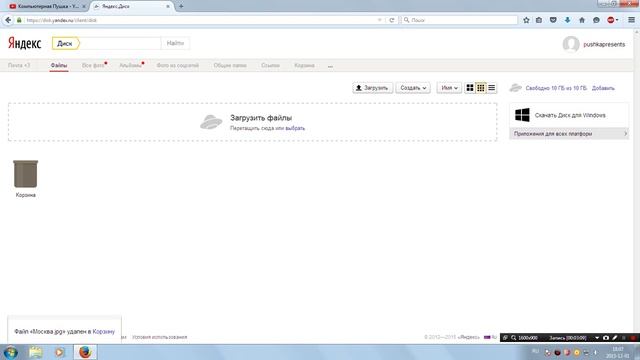Click the user avatar icon
This screenshot has width=640, height=360.
pyautogui.click(x=571, y=44)
